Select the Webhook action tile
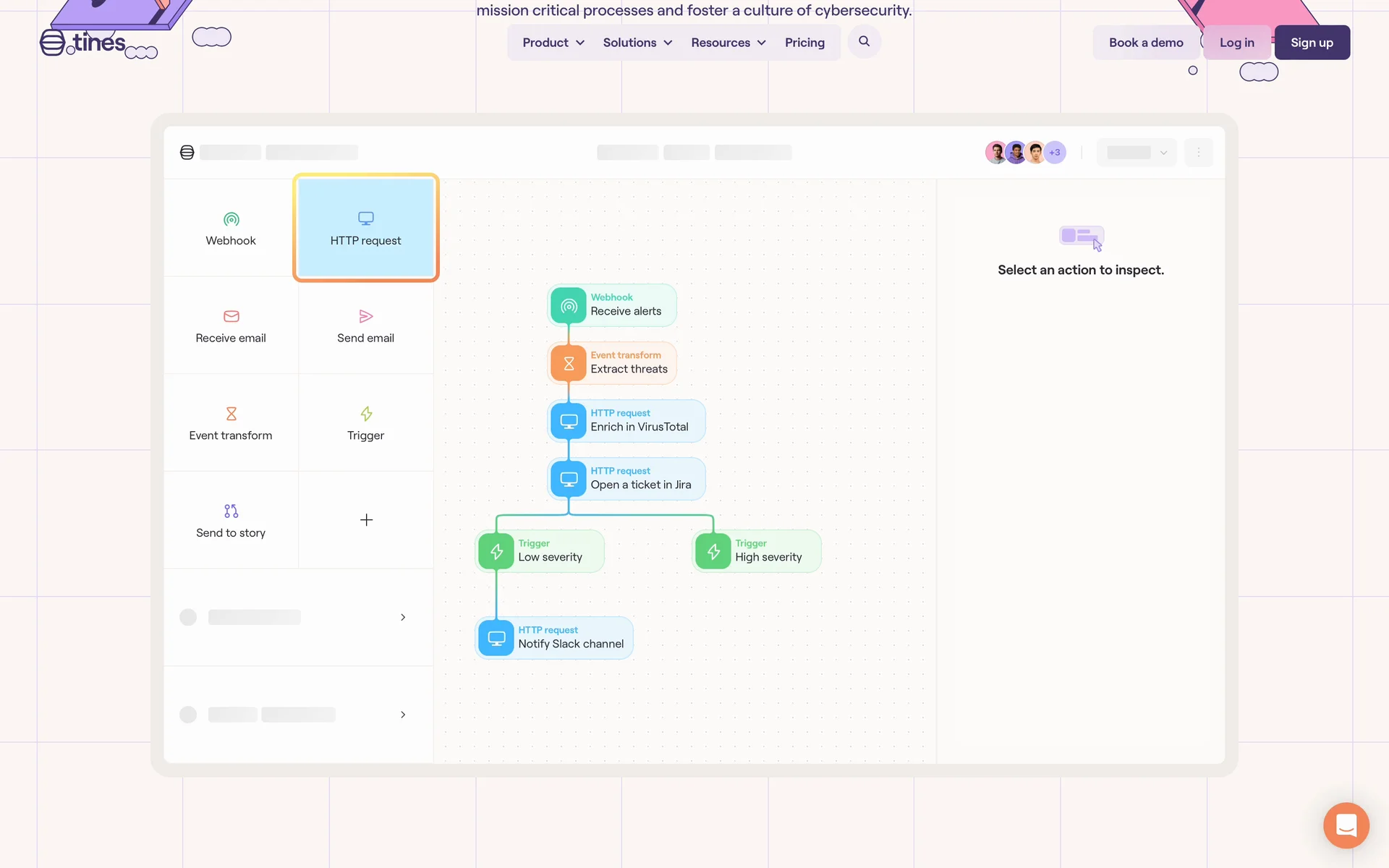 point(231,228)
